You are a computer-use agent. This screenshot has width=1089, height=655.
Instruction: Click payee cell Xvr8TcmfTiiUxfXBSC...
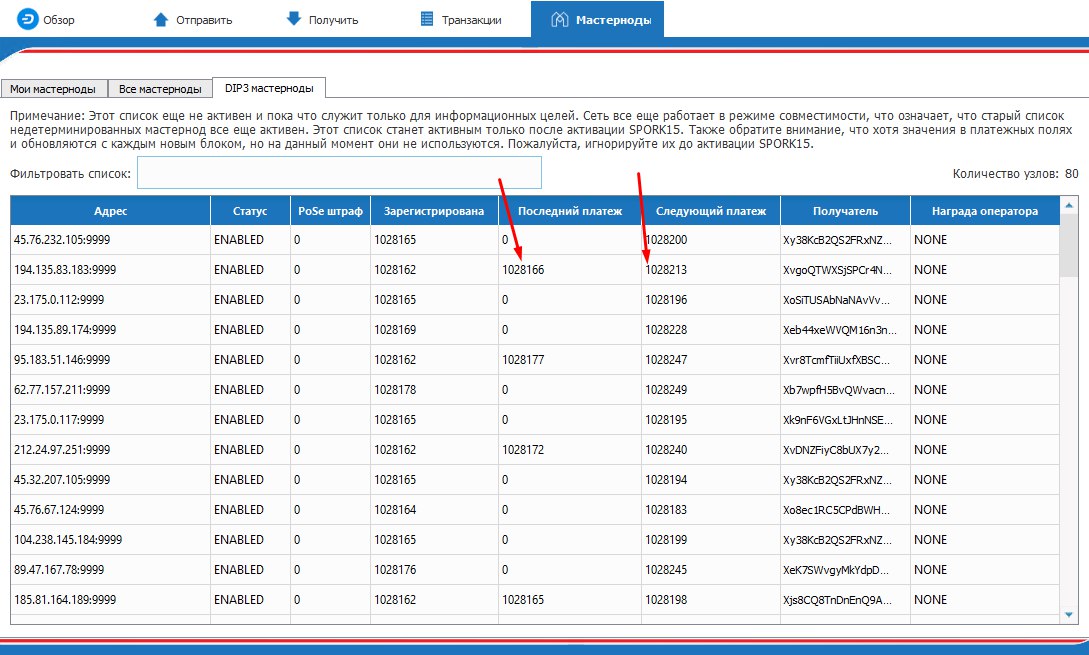(x=836, y=359)
